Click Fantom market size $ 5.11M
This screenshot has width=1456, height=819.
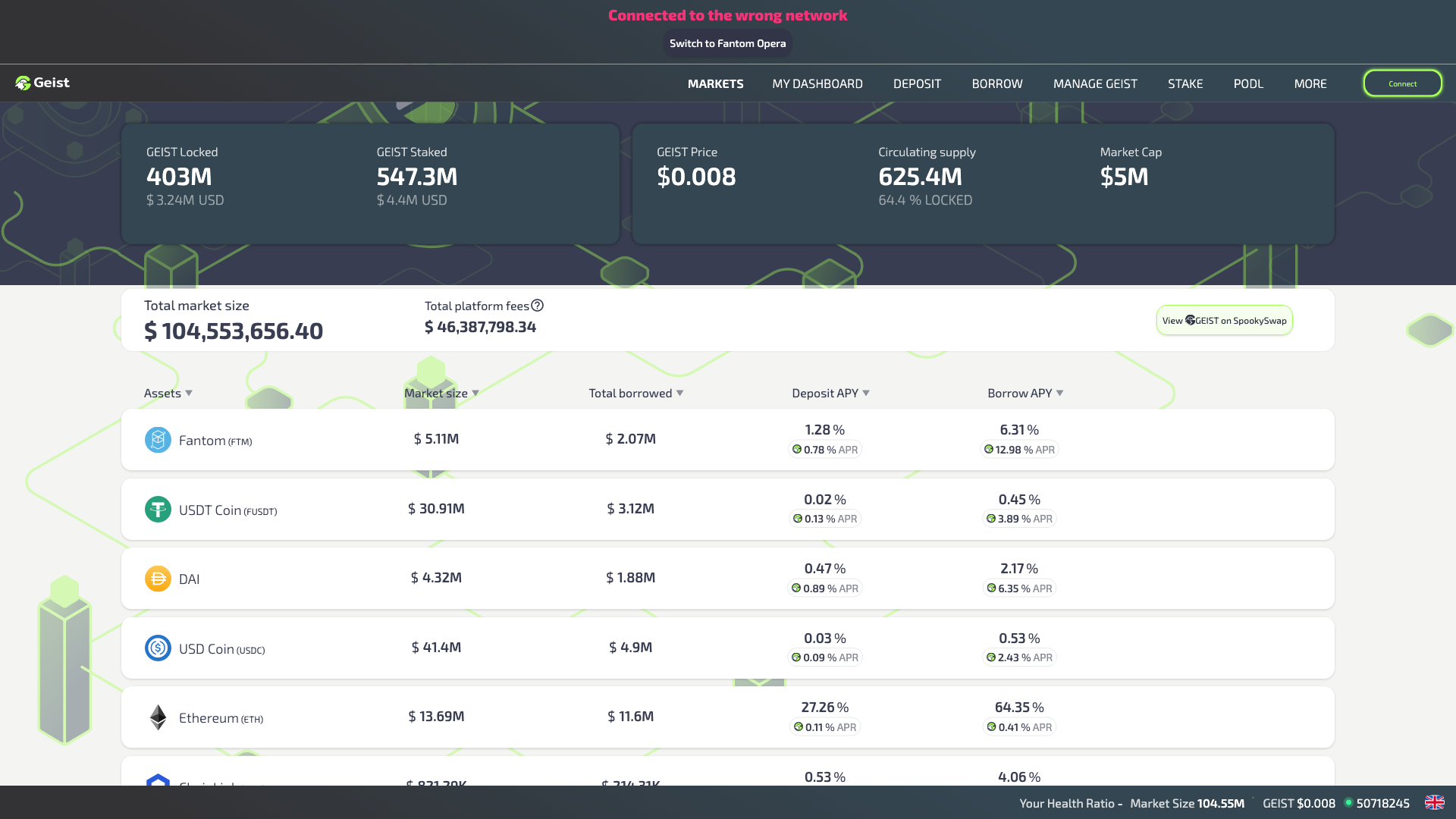click(436, 439)
